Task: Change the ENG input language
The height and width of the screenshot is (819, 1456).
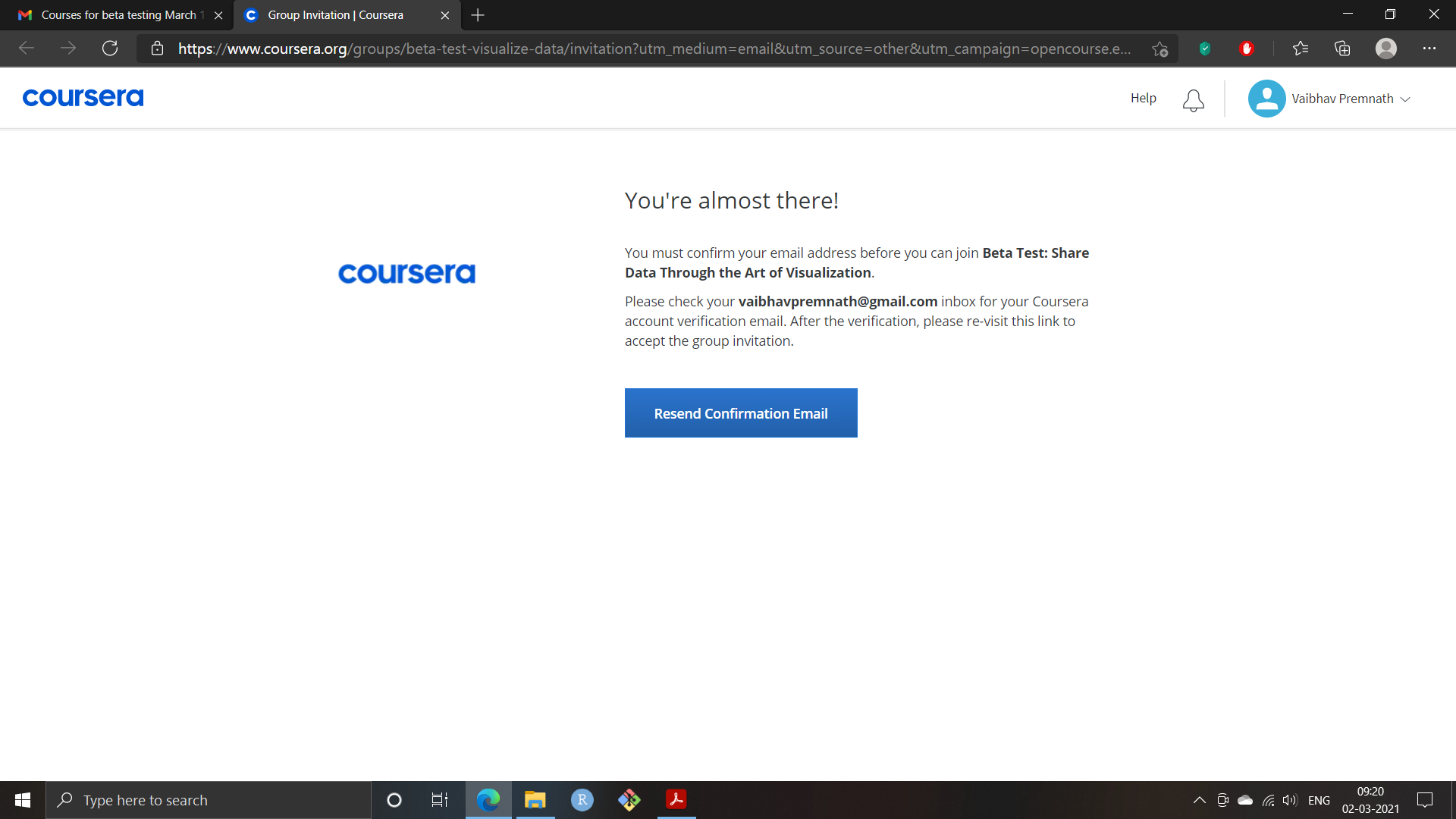Action: tap(1319, 800)
